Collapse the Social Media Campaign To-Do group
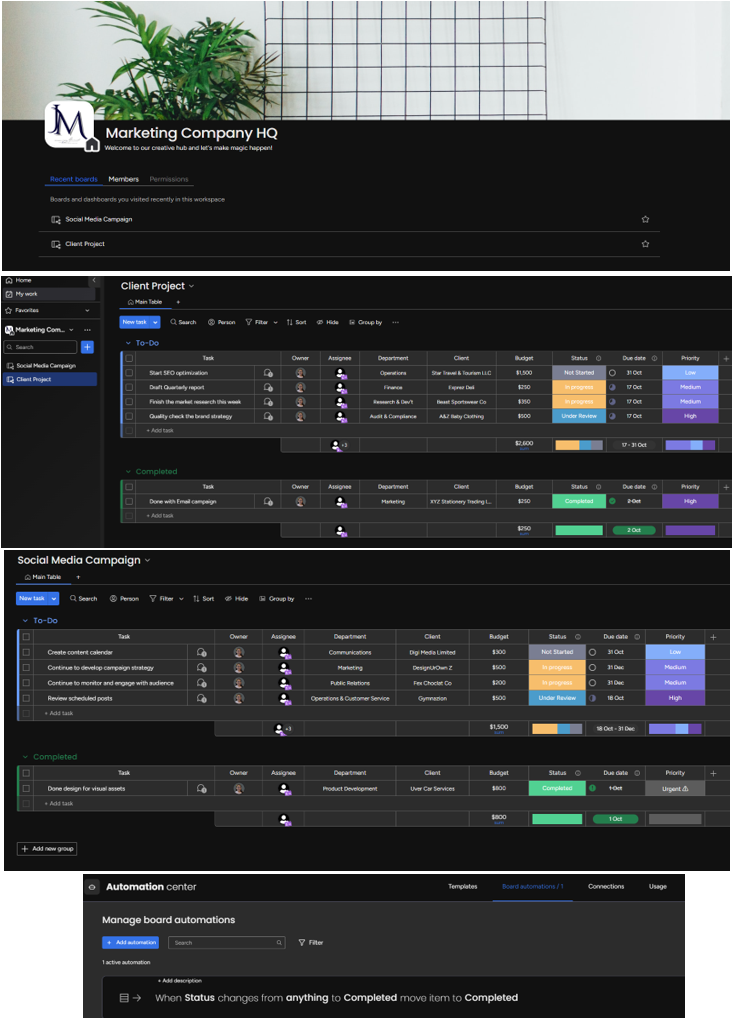 click(x=26, y=621)
